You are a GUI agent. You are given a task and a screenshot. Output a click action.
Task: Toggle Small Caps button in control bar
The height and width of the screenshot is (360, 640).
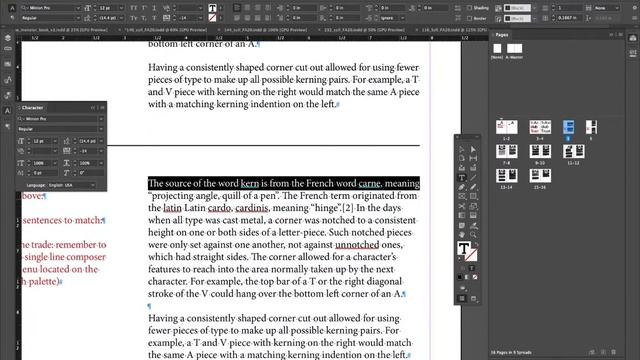tap(133, 18)
